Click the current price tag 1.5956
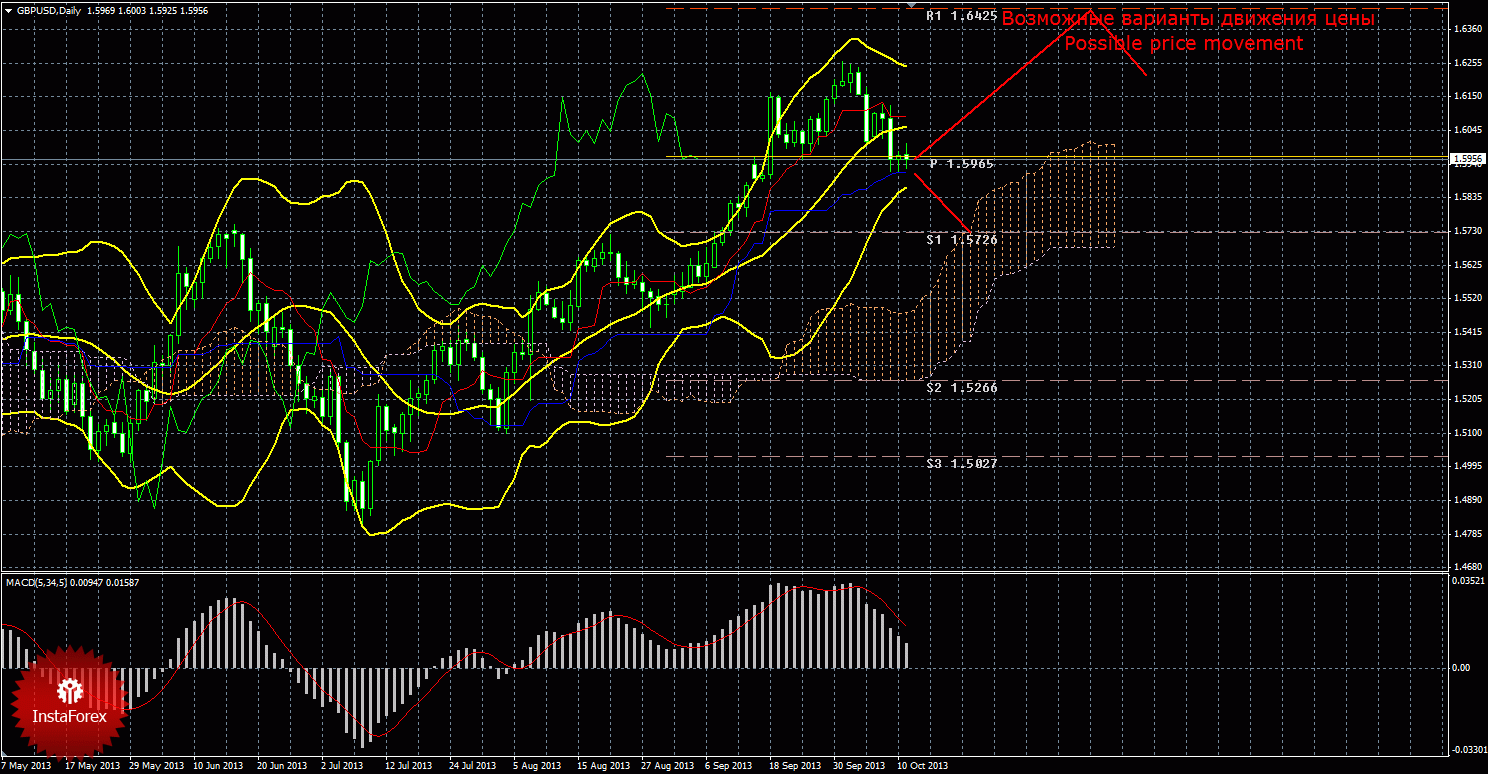 point(1467,158)
